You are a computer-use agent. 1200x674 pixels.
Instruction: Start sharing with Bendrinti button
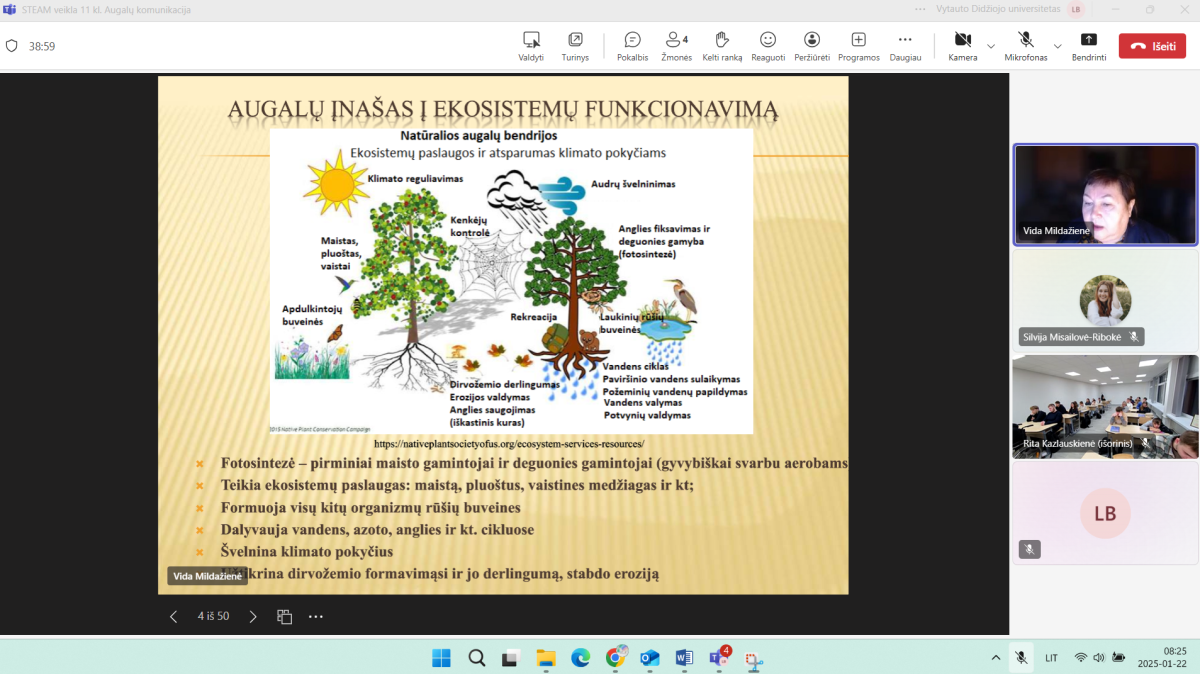[x=1089, y=46]
